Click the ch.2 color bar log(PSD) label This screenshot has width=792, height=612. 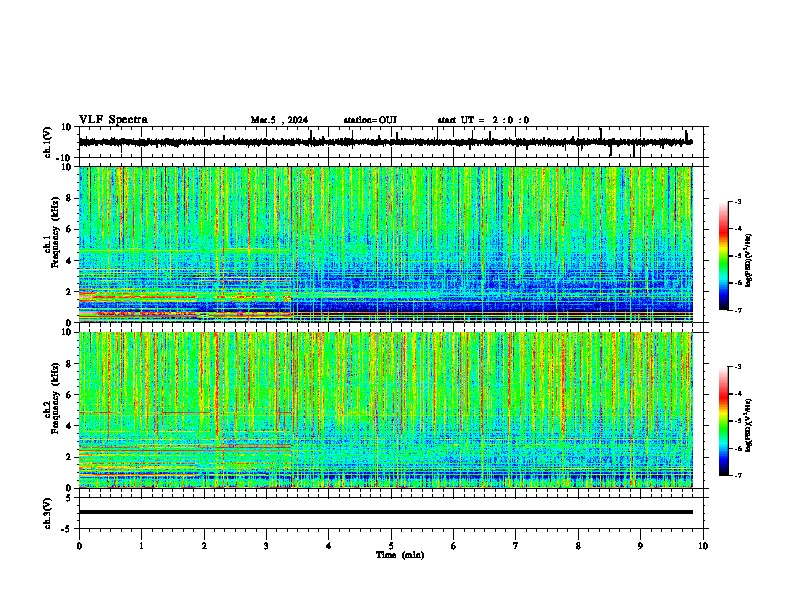749,424
